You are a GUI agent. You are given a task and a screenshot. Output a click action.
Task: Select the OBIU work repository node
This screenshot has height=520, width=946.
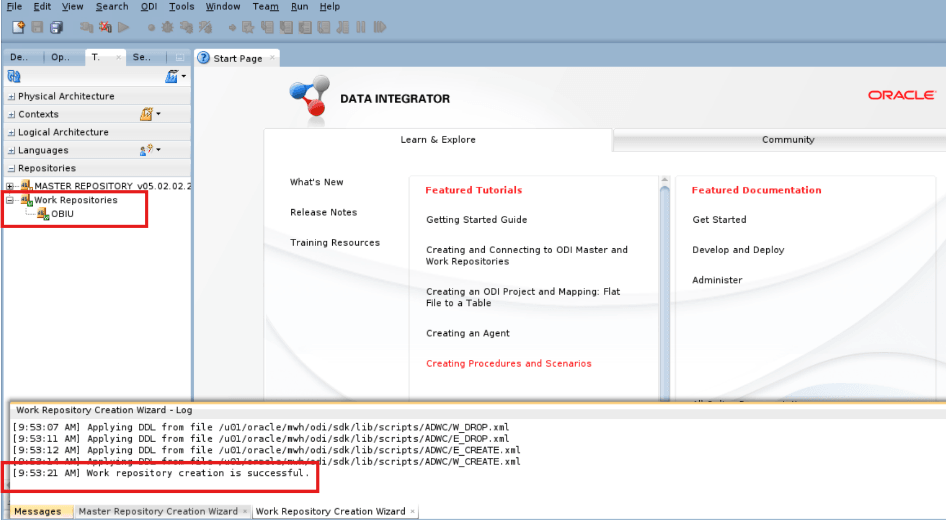pyautogui.click(x=62, y=214)
